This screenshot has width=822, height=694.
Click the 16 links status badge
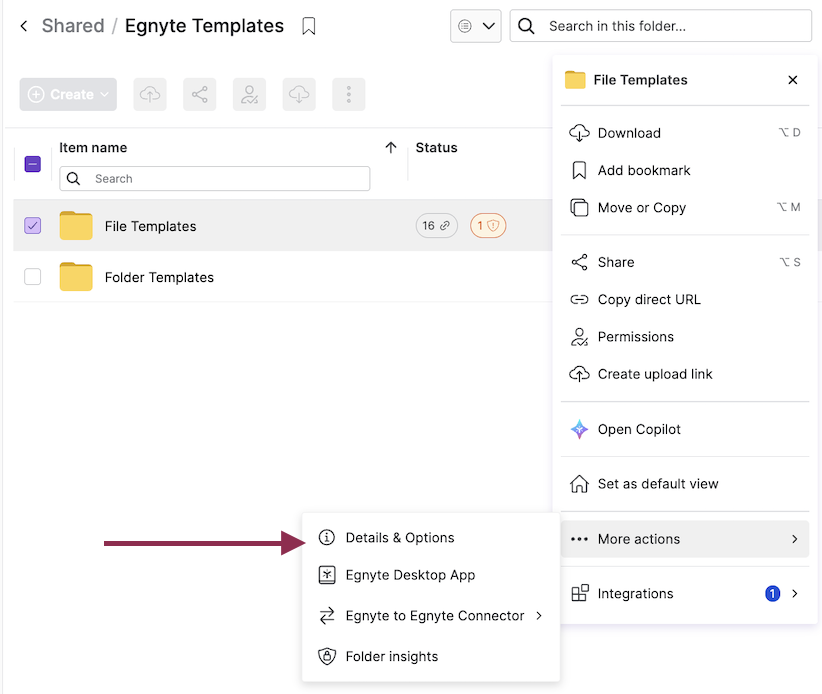point(436,226)
